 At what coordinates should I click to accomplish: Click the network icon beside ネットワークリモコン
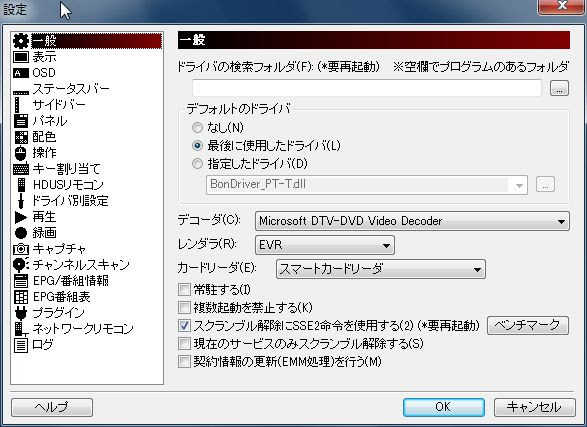[21, 329]
